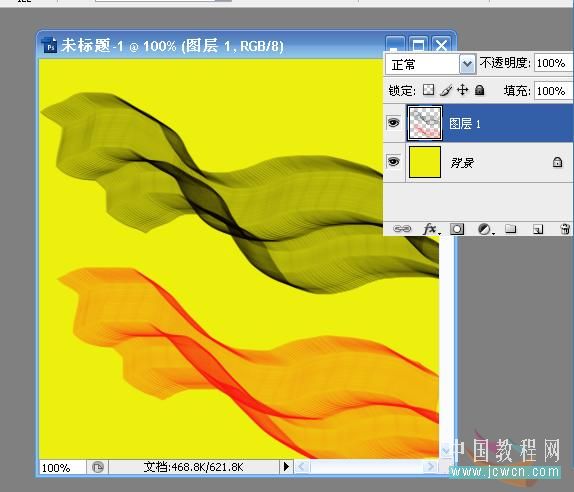
Task: Toggle lock all padlock icon
Action: 480,90
